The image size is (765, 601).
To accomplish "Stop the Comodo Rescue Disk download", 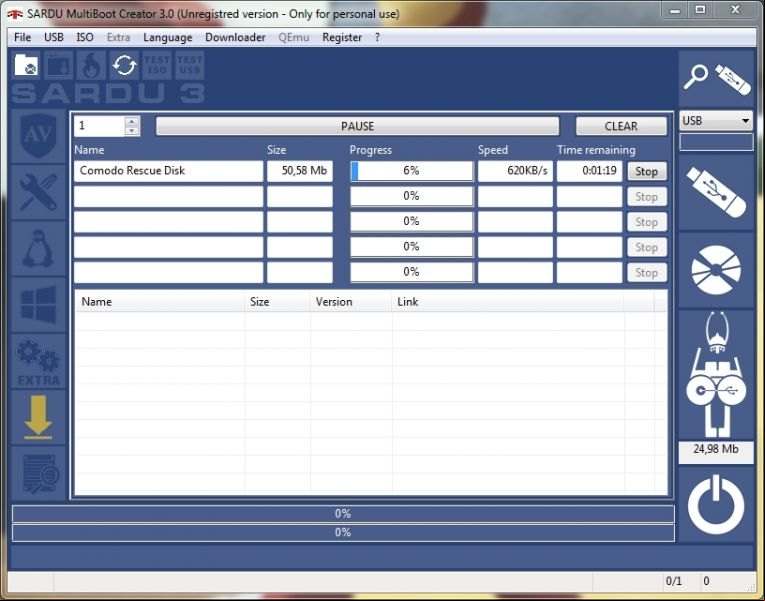I will (x=646, y=171).
